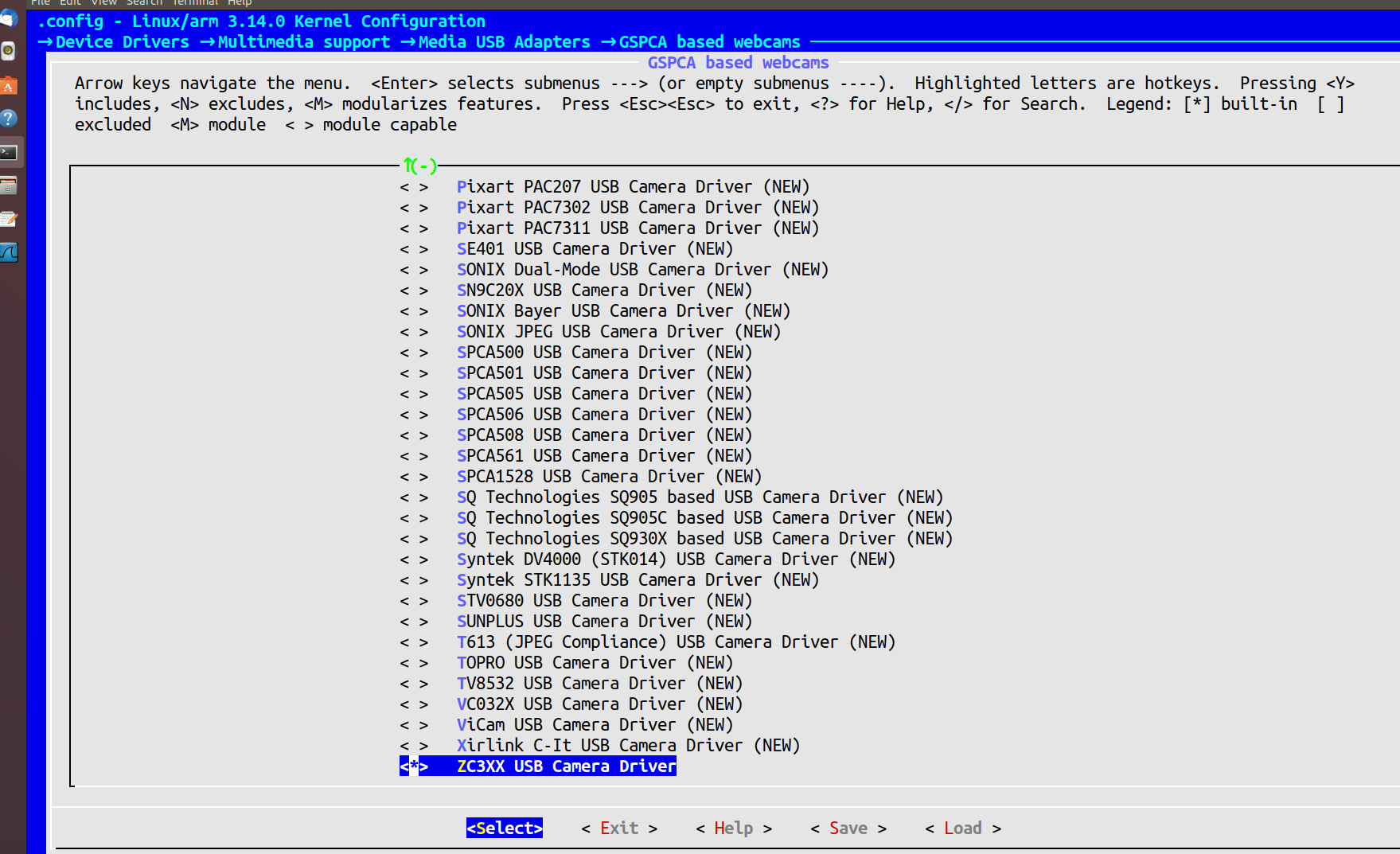Image resolution: width=1400 pixels, height=854 pixels.
Task: Select 'Pixart PAC7302 USB Camera Driver' row
Action: [x=610, y=208]
